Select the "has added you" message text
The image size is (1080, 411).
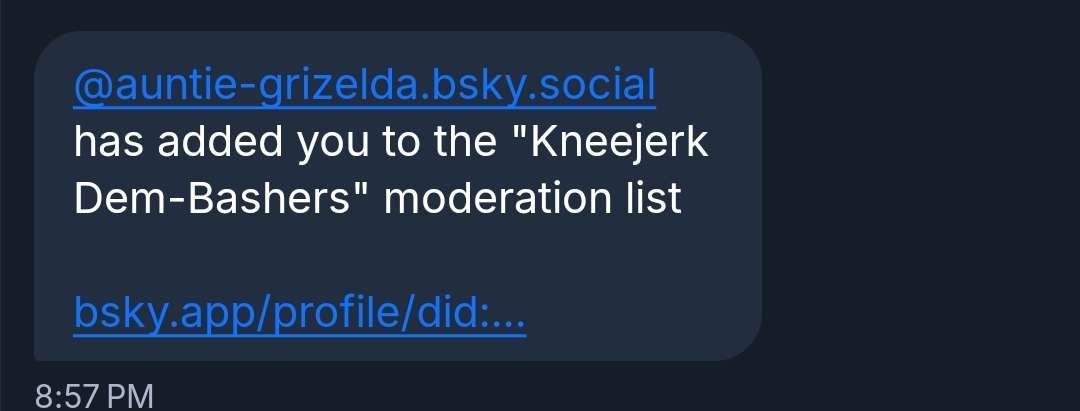click(180, 144)
